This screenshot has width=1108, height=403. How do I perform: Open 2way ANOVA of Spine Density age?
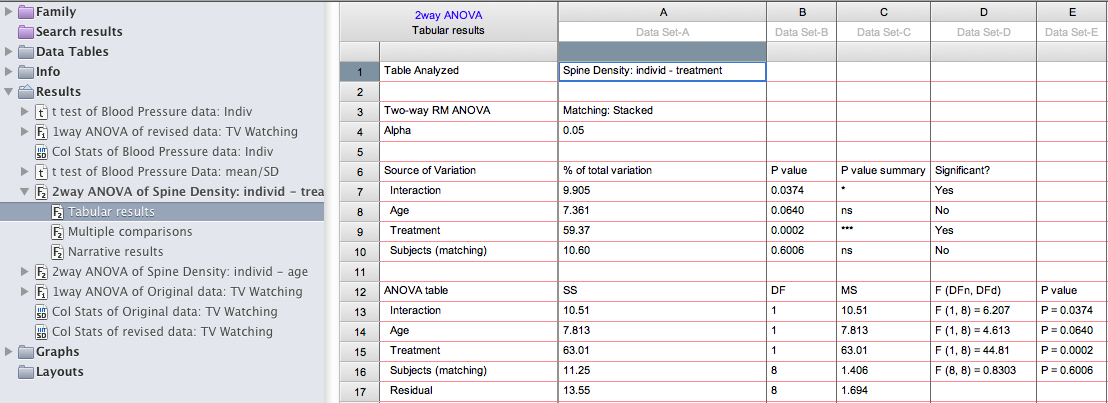point(180,272)
